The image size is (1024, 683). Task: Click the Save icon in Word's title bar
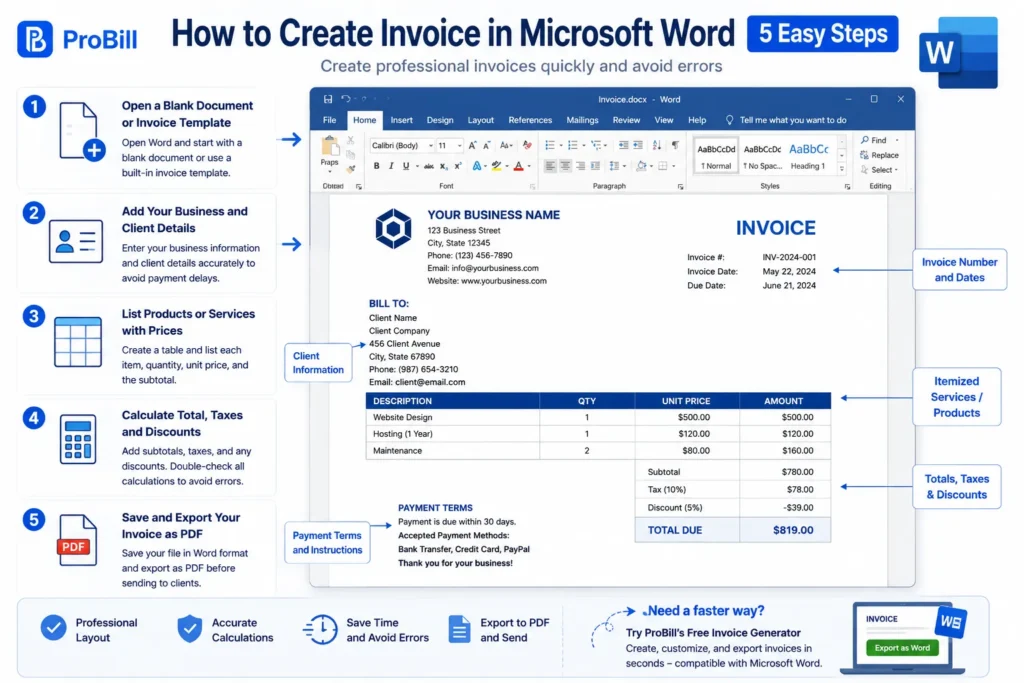(328, 99)
